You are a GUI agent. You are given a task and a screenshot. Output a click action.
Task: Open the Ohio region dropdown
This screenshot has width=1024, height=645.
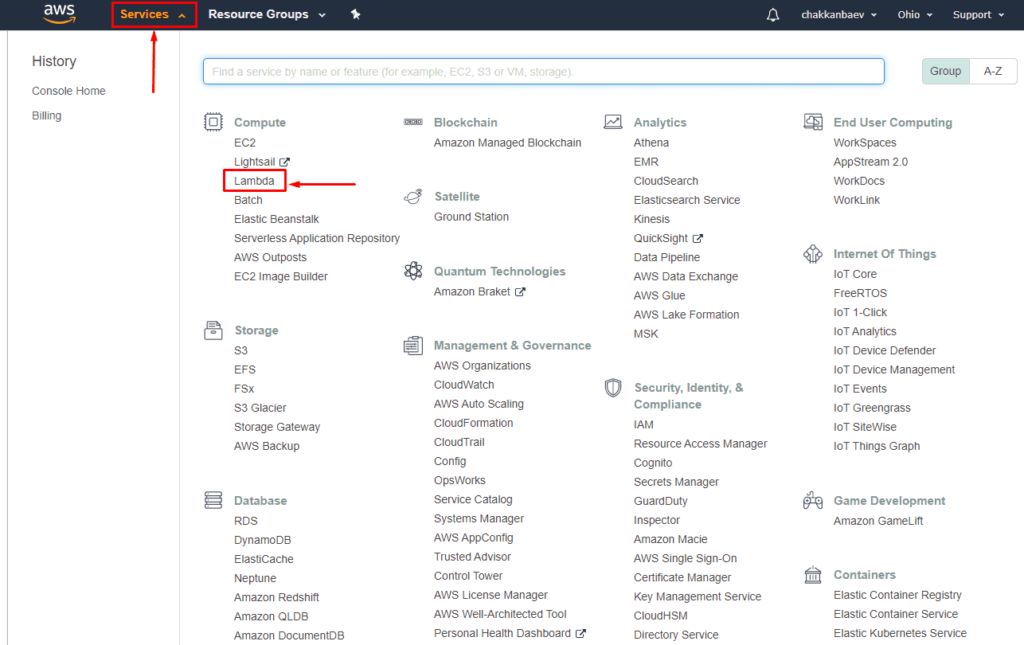click(x=915, y=15)
